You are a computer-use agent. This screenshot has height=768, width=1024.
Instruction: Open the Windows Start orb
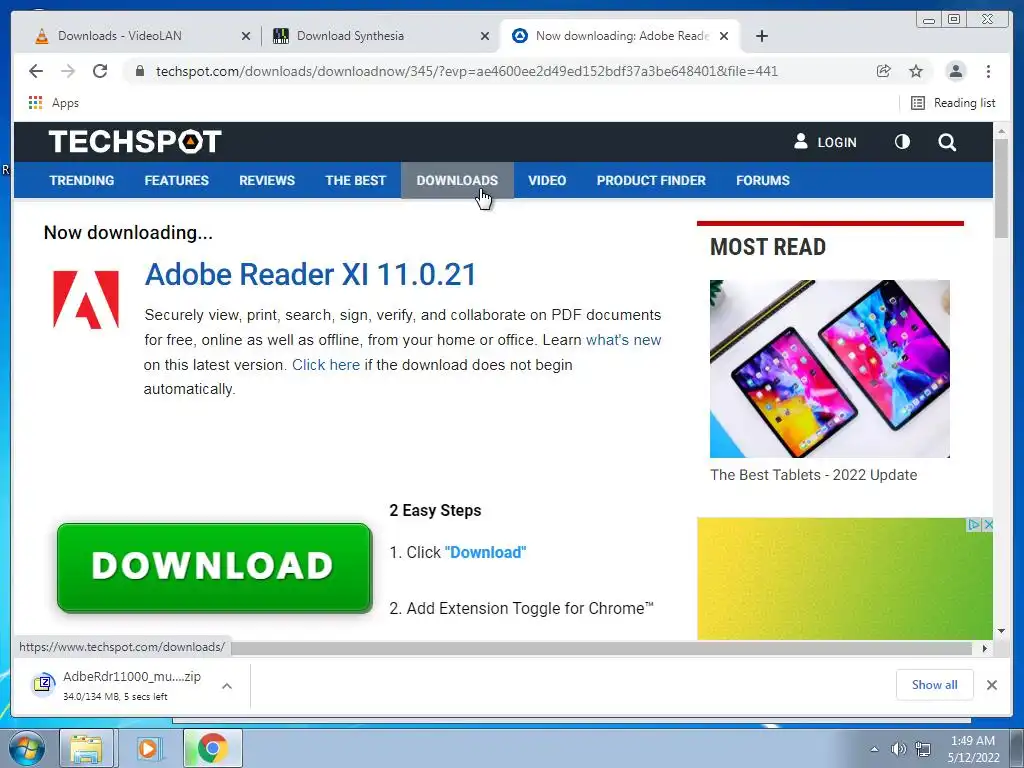(26, 748)
